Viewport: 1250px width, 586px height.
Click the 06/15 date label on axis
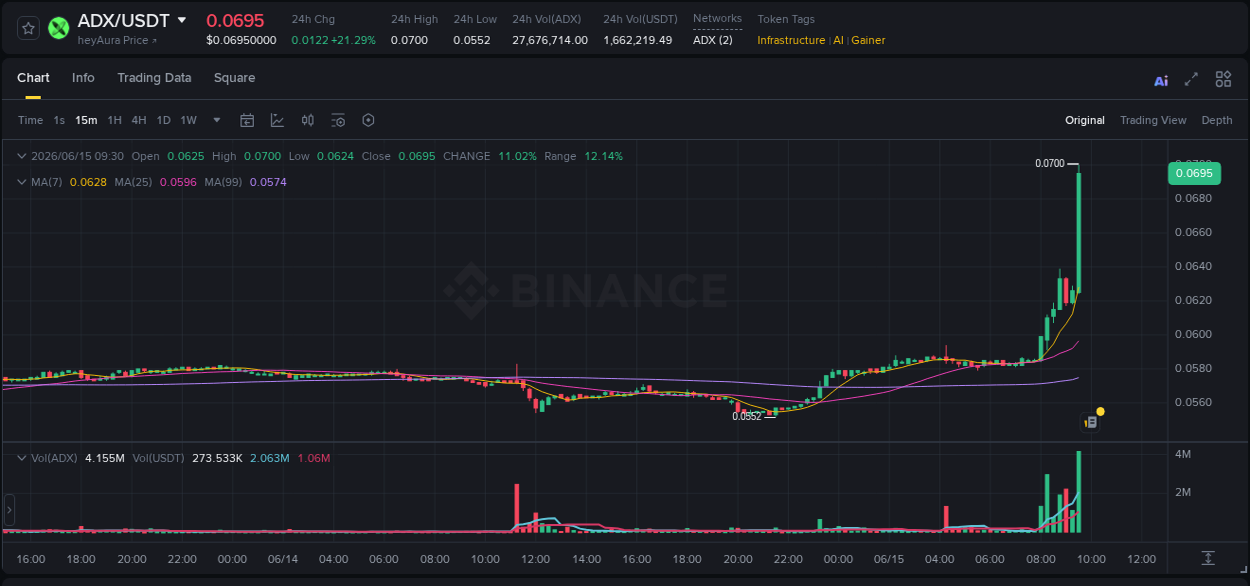(x=889, y=559)
